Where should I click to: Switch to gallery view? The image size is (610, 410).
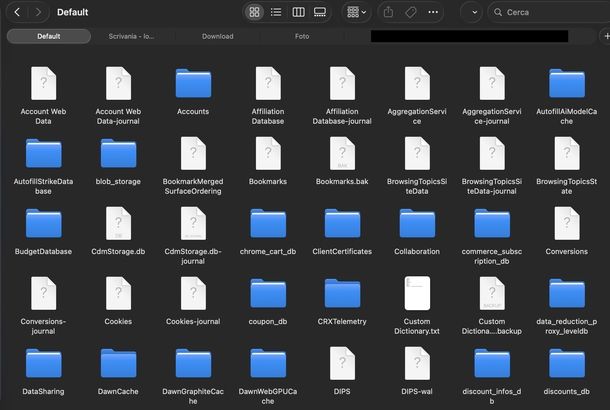point(320,12)
